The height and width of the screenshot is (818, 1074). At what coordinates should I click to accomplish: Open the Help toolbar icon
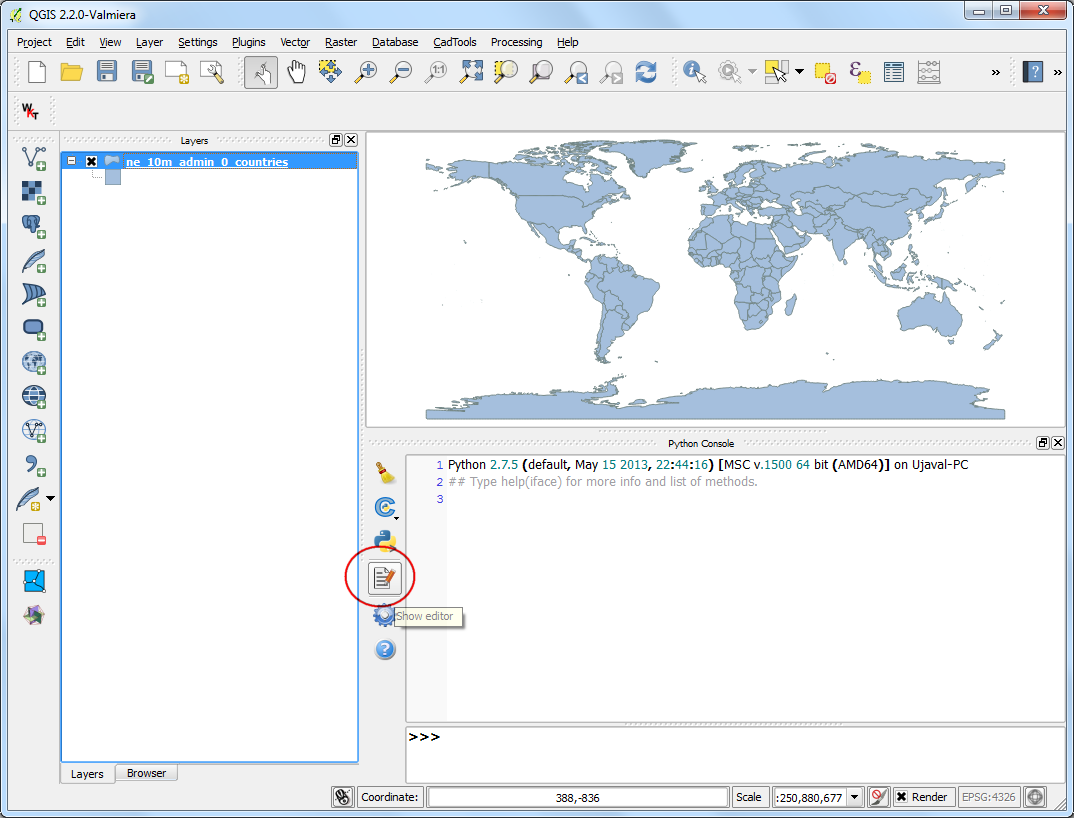(x=1032, y=71)
